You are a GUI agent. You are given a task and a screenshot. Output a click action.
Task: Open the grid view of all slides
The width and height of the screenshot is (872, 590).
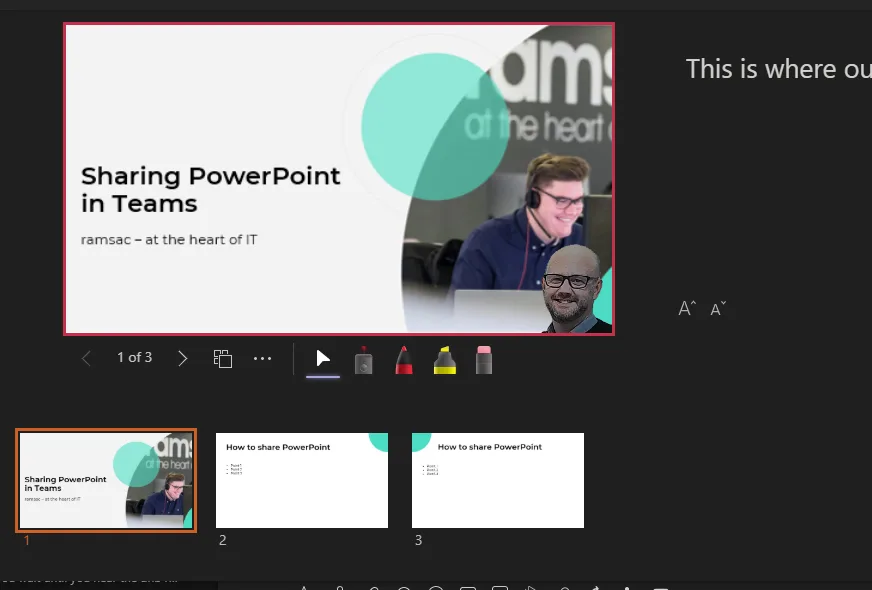click(222, 356)
